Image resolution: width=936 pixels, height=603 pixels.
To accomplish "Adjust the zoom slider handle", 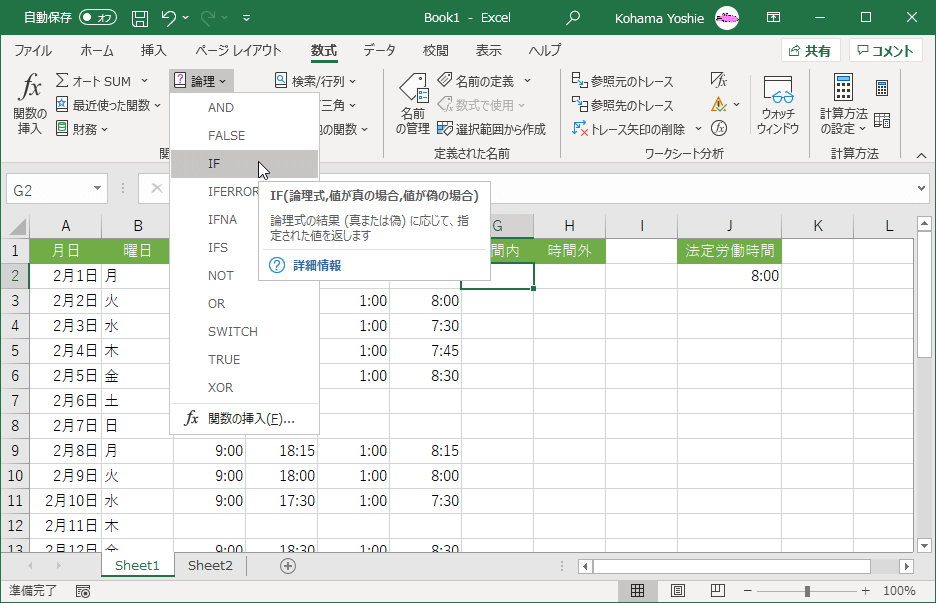I will click(807, 590).
